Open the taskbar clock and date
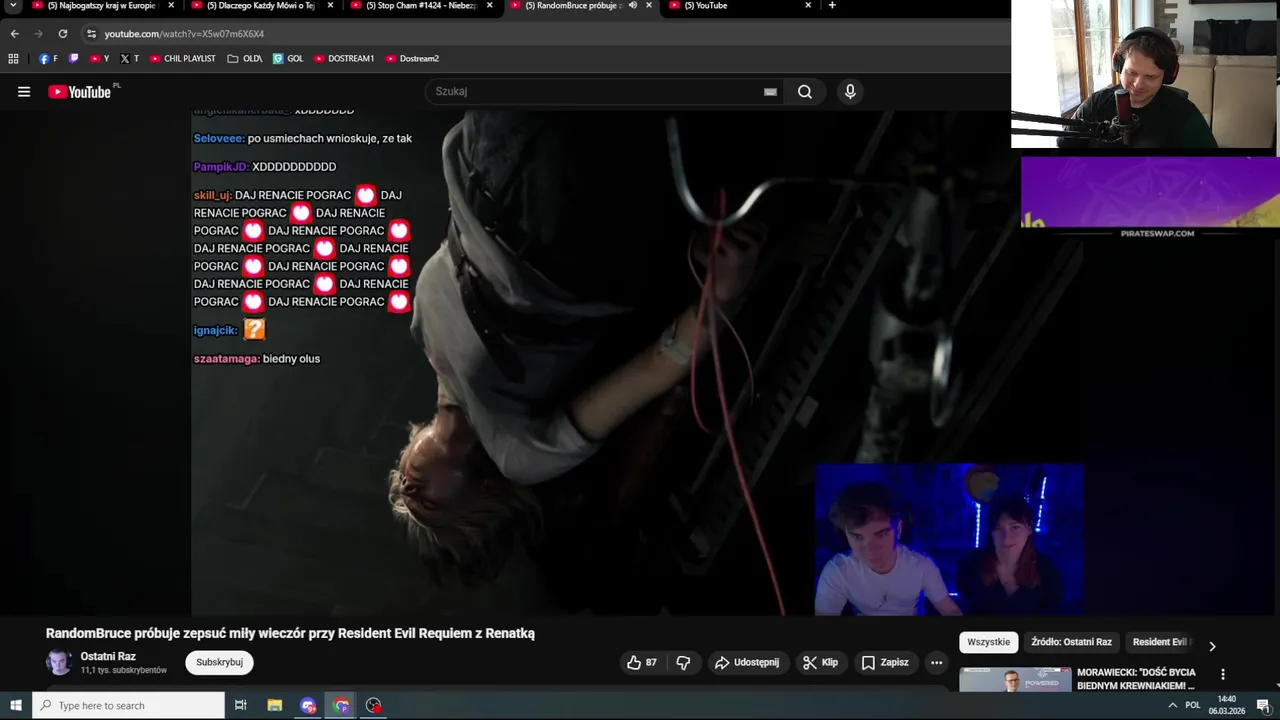The image size is (1280, 720). [x=1226, y=705]
